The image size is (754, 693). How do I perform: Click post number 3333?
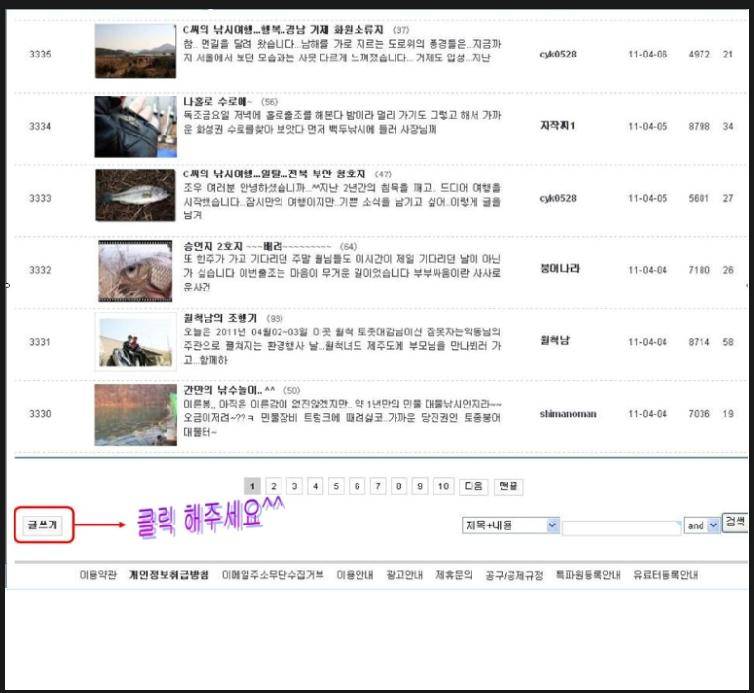tap(40, 198)
